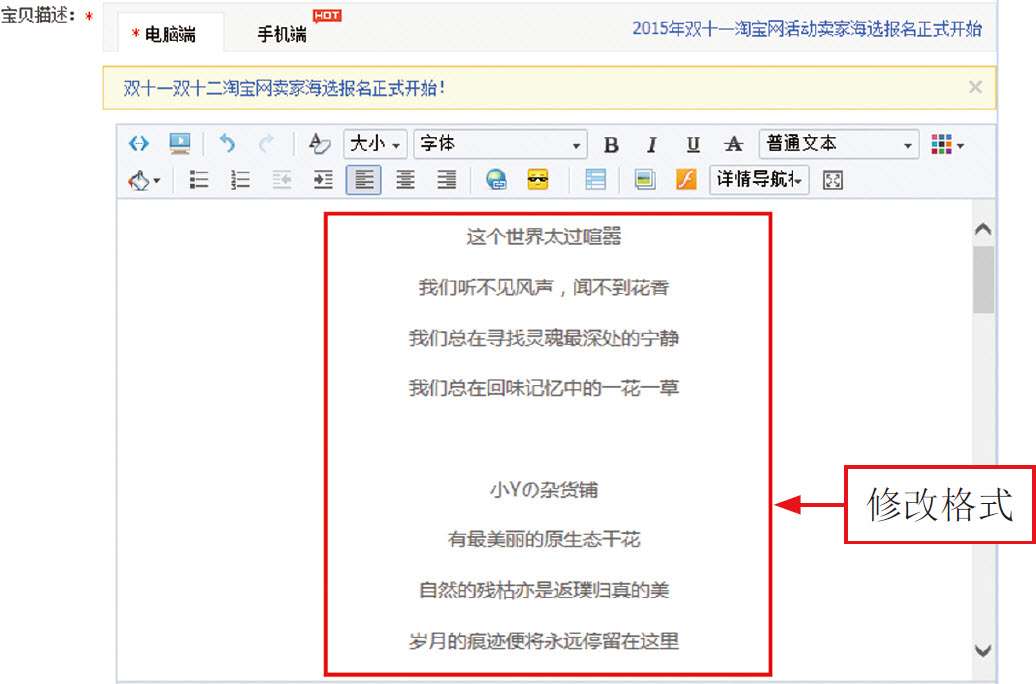This screenshot has width=1036, height=684.
Task: Insert a hyperlink with globe icon
Action: tap(496, 180)
